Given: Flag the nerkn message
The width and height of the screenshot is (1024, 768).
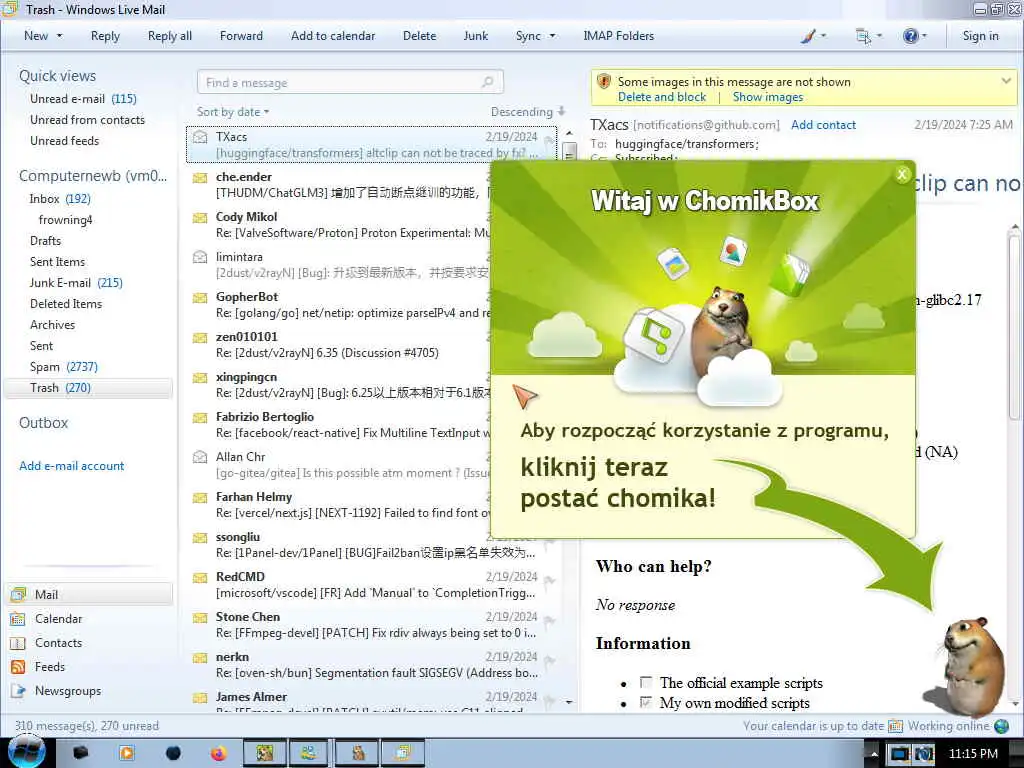Looking at the screenshot, I should click(x=549, y=661).
